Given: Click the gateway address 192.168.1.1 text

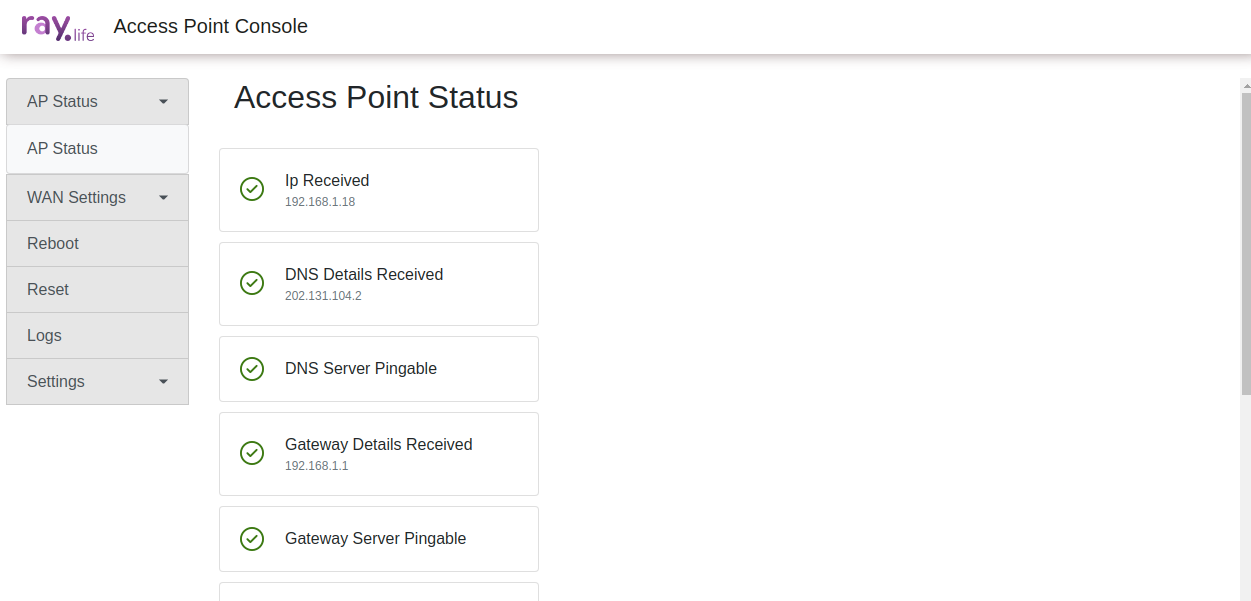Looking at the screenshot, I should [316, 466].
